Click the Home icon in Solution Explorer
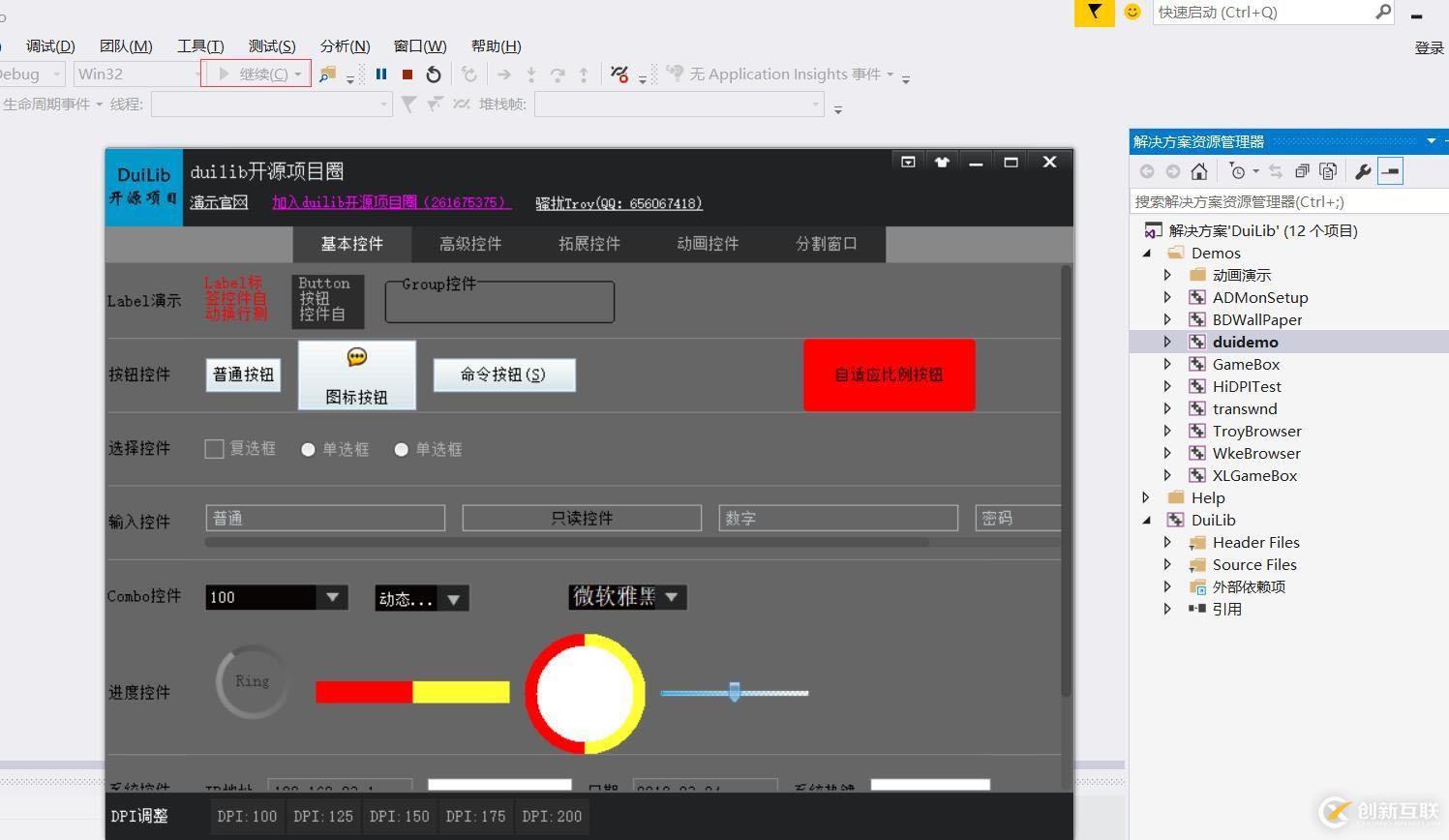Screen dimensions: 1449x840 pyautogui.click(x=1199, y=171)
